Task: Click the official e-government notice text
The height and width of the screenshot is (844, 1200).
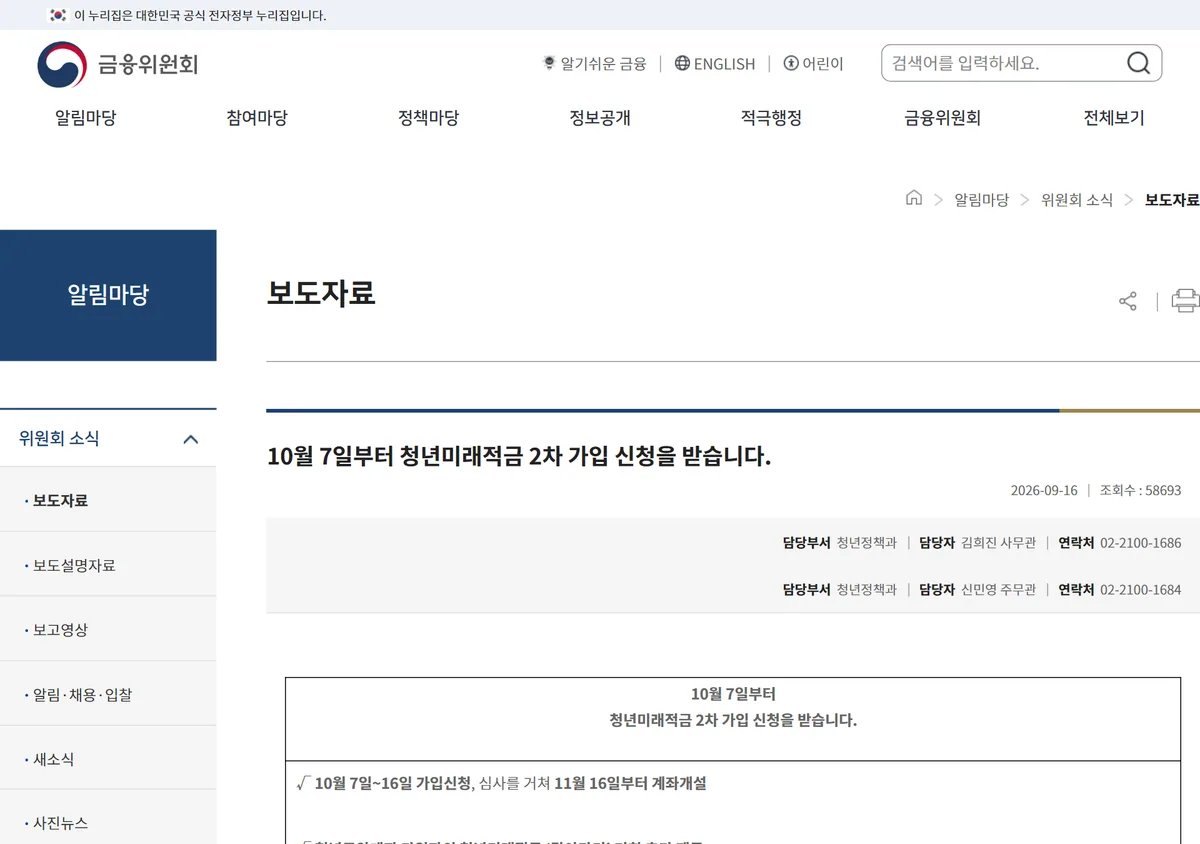Action: pyautogui.click(x=200, y=15)
